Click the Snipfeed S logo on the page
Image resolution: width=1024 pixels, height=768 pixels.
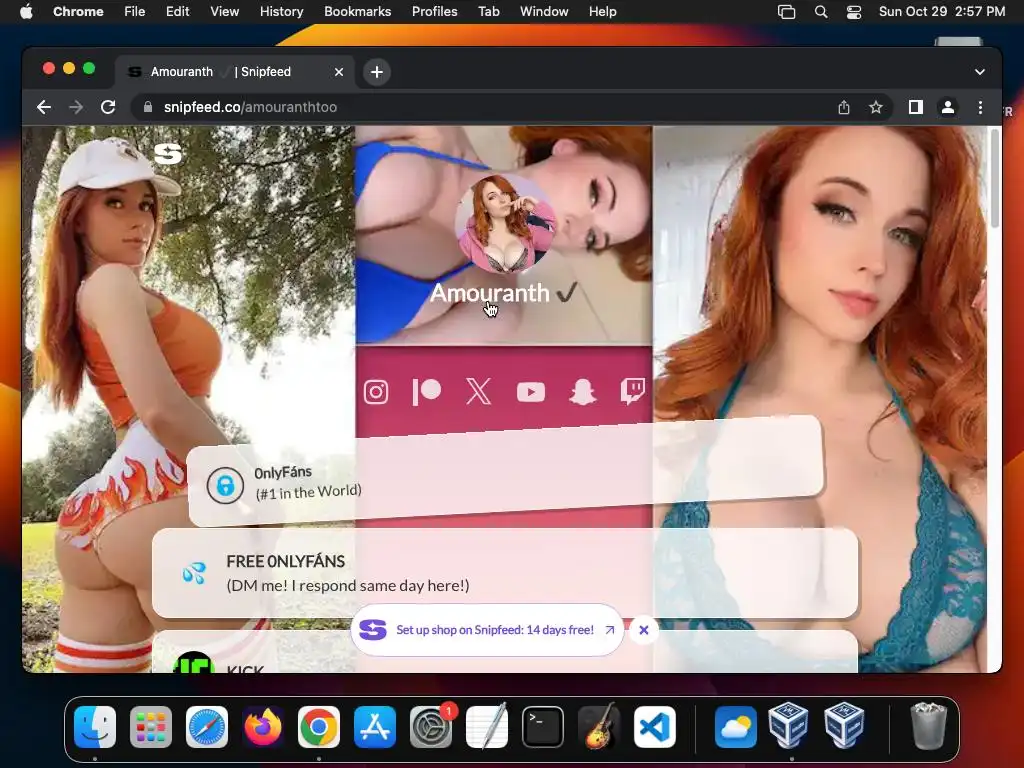168,153
